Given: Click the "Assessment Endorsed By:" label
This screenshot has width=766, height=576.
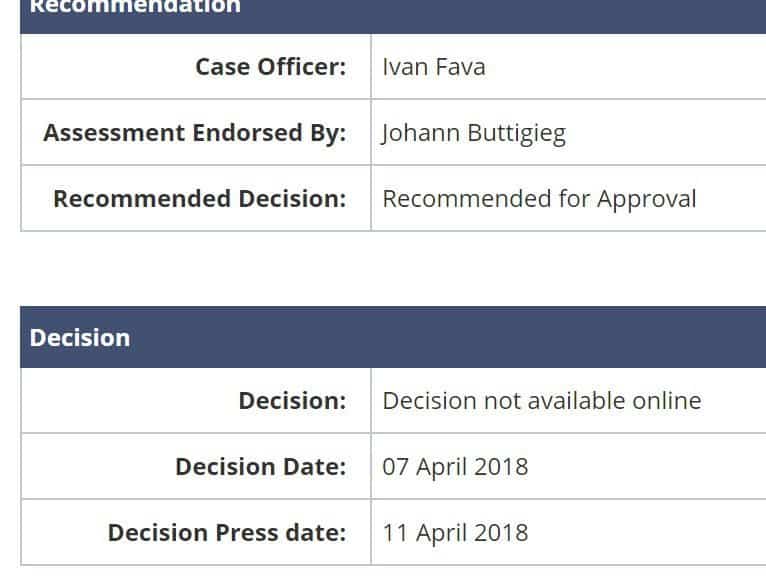Looking at the screenshot, I should click(194, 133).
